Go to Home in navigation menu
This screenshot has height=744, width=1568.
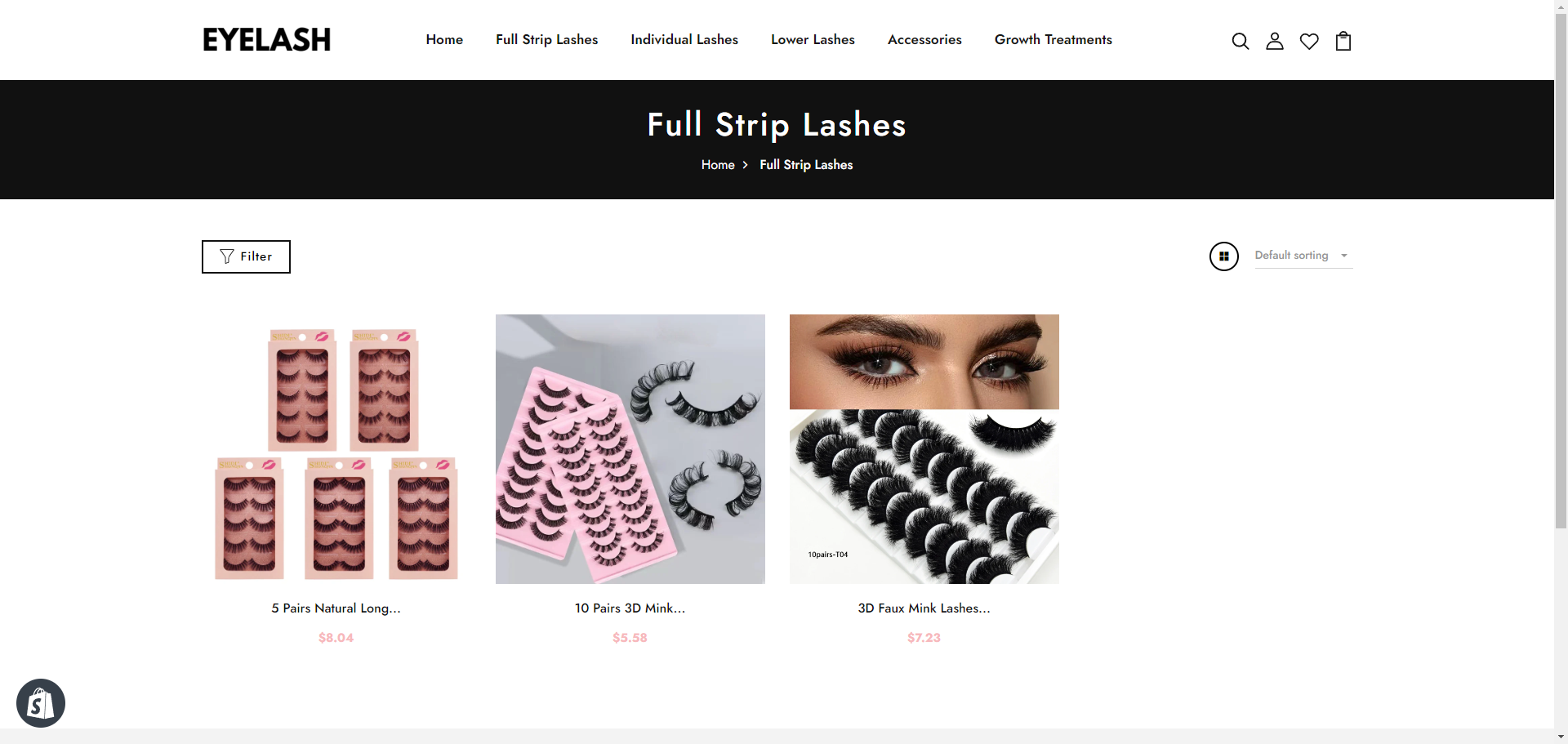coord(444,39)
